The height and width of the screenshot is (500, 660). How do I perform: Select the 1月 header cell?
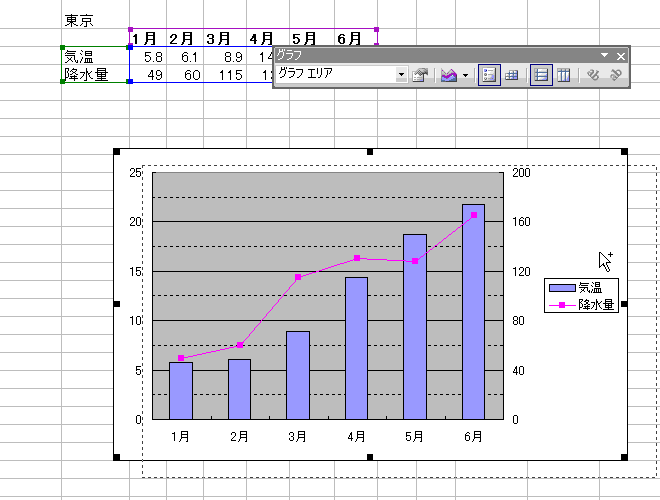[x=148, y=38]
